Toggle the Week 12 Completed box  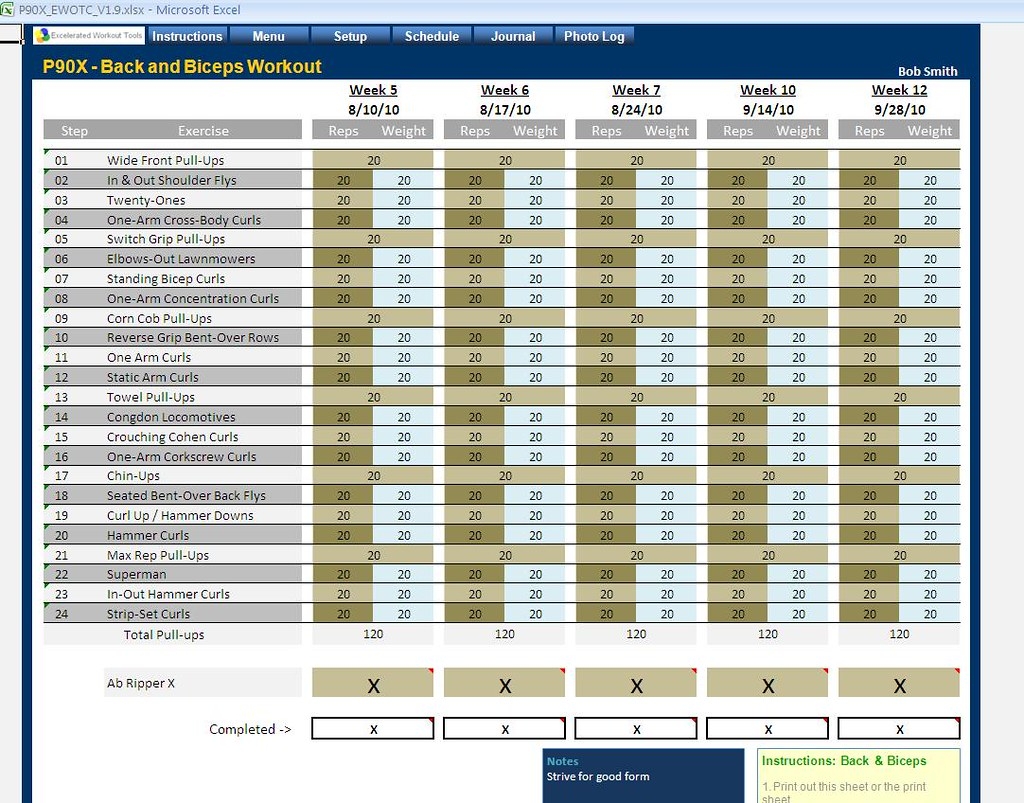point(899,729)
